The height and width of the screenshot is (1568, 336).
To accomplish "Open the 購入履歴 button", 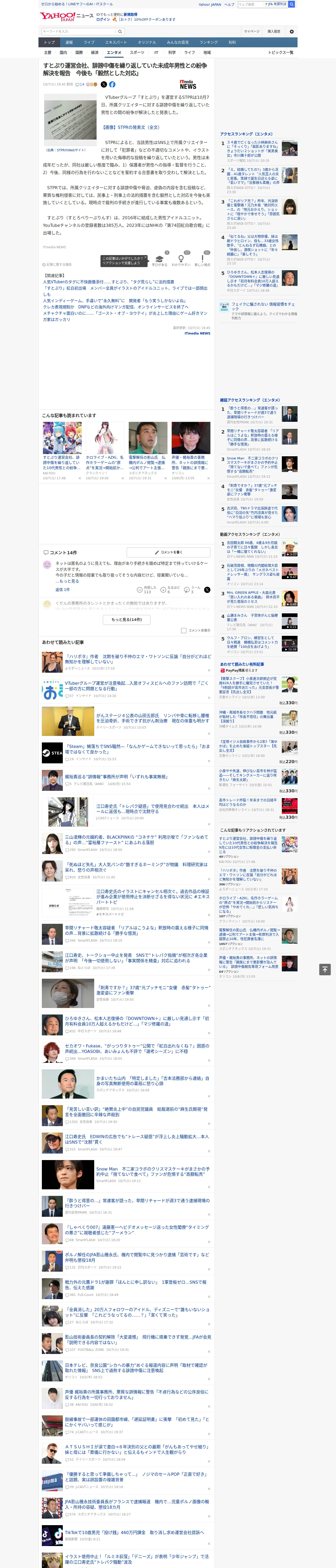I will tap(274, 32).
